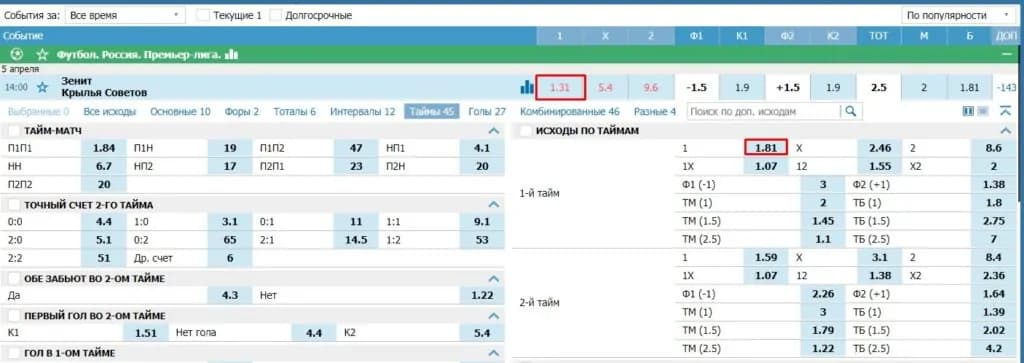The height and width of the screenshot is (363, 1024).
Task: Pick away win odds 9.6 in match row
Action: (650, 87)
